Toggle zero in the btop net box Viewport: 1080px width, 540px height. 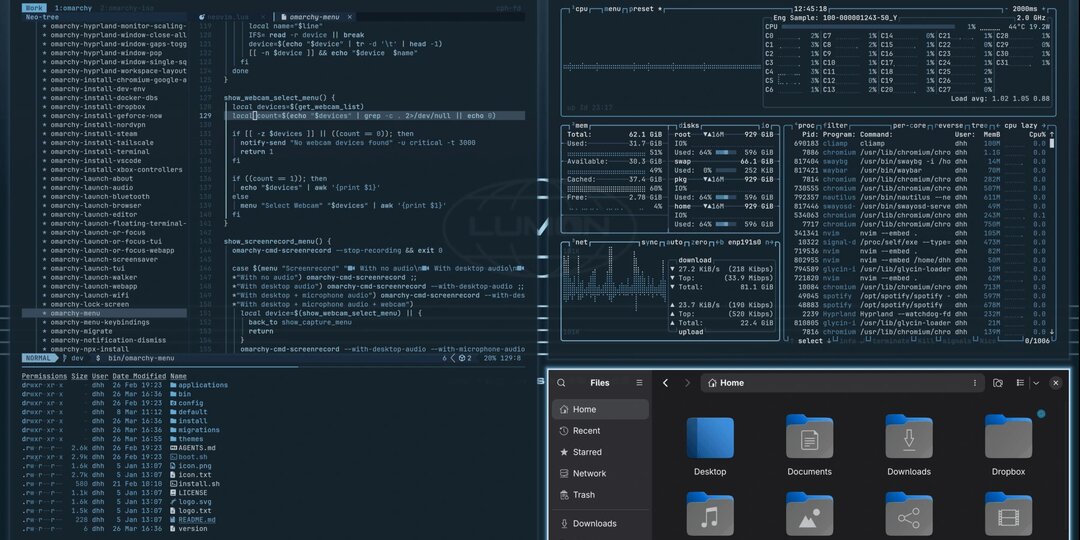(699, 242)
